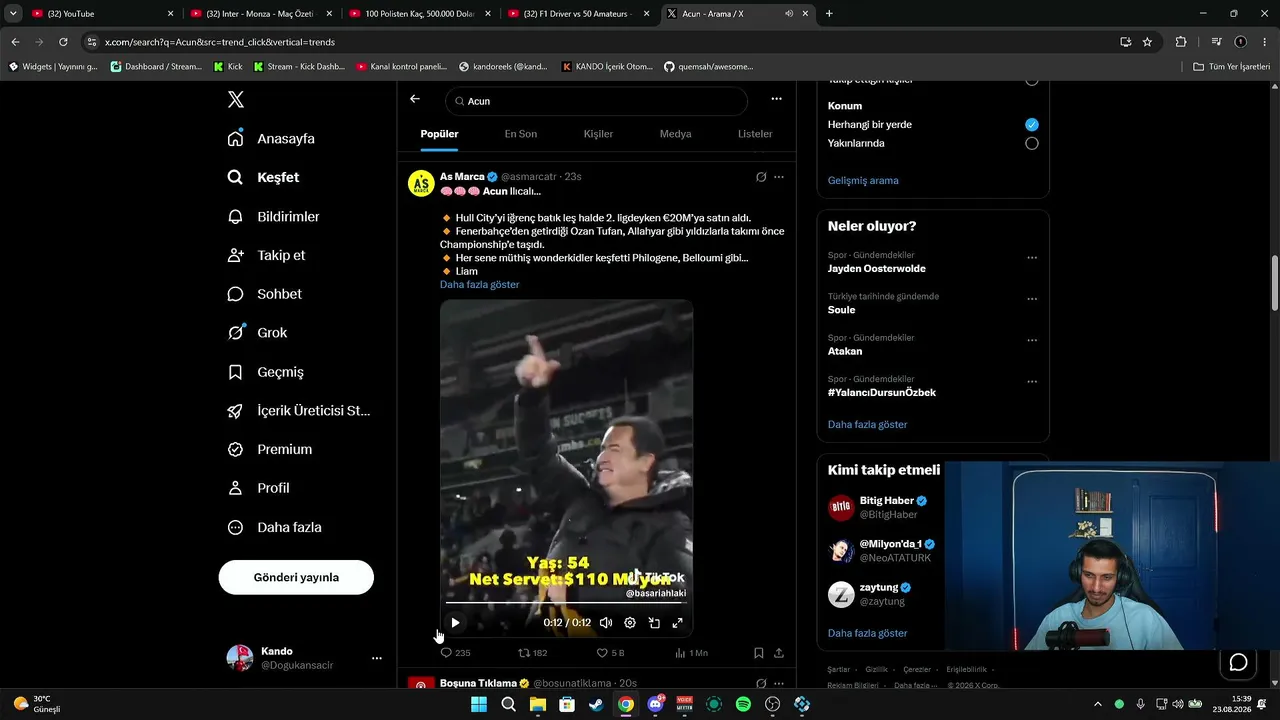
Task: Play the video in the As Marca post
Action: 455,622
